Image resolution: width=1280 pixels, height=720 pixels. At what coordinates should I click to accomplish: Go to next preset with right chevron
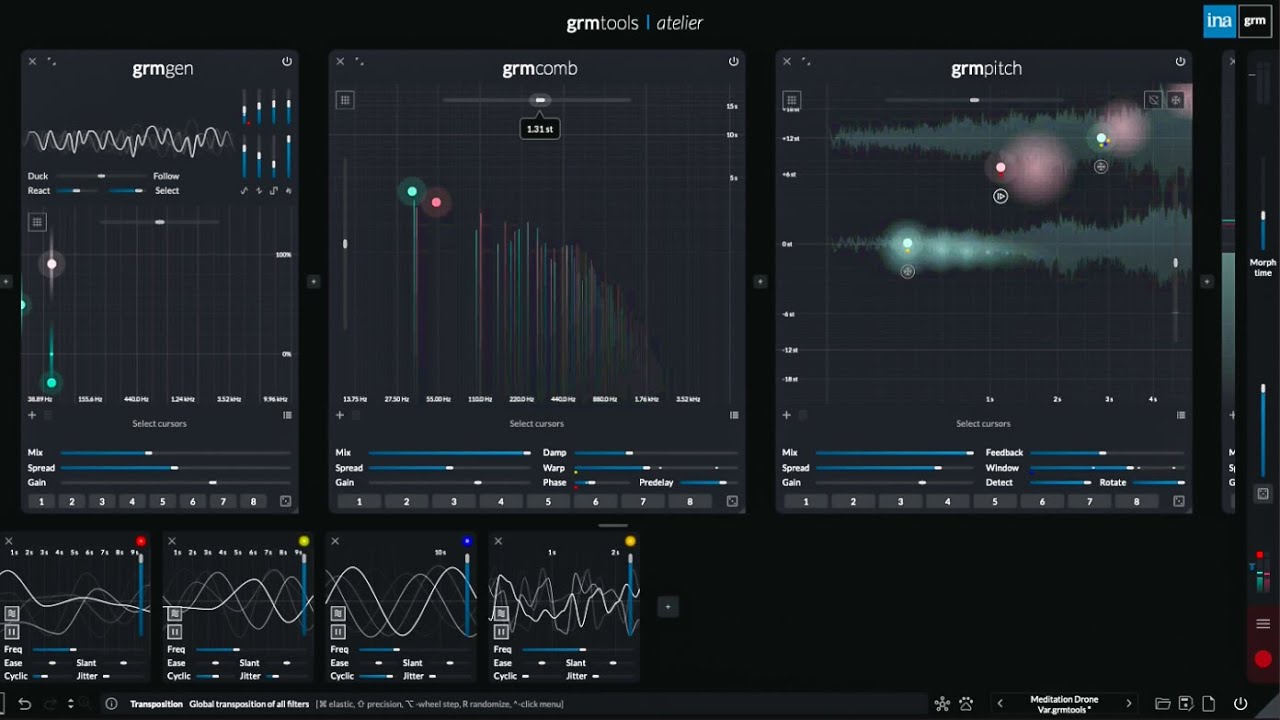click(1129, 704)
